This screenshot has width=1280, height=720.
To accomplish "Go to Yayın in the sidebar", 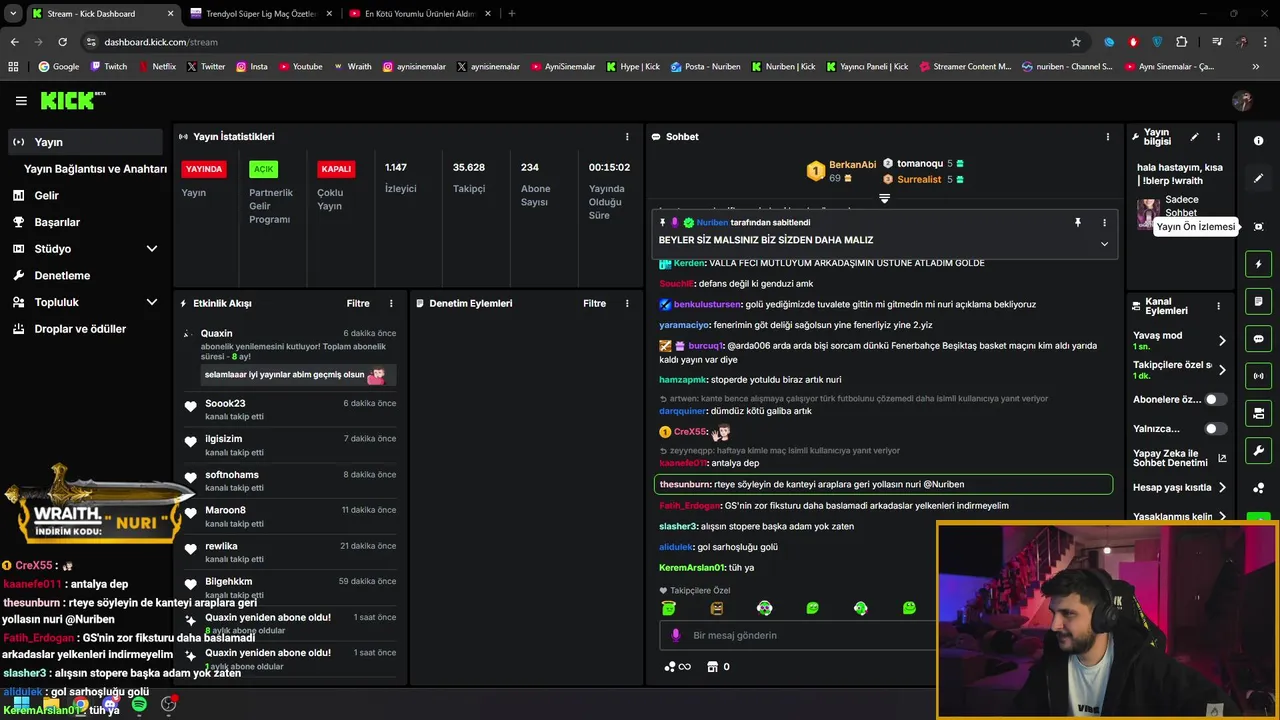I will pos(85,142).
